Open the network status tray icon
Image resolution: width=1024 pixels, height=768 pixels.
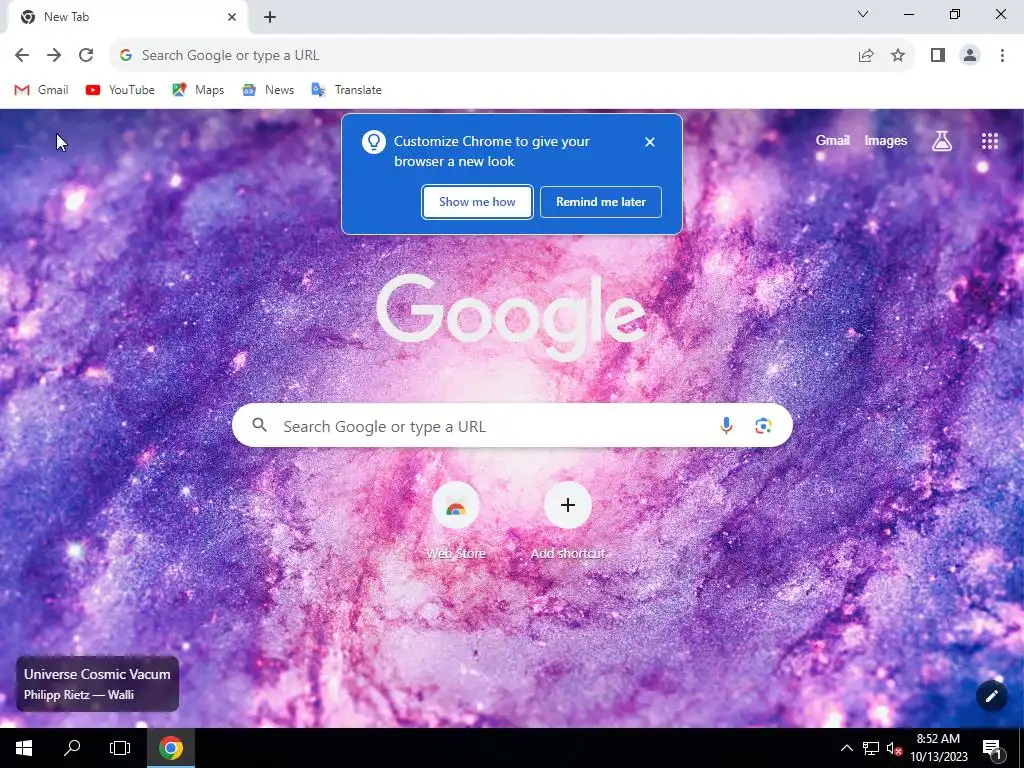point(871,748)
